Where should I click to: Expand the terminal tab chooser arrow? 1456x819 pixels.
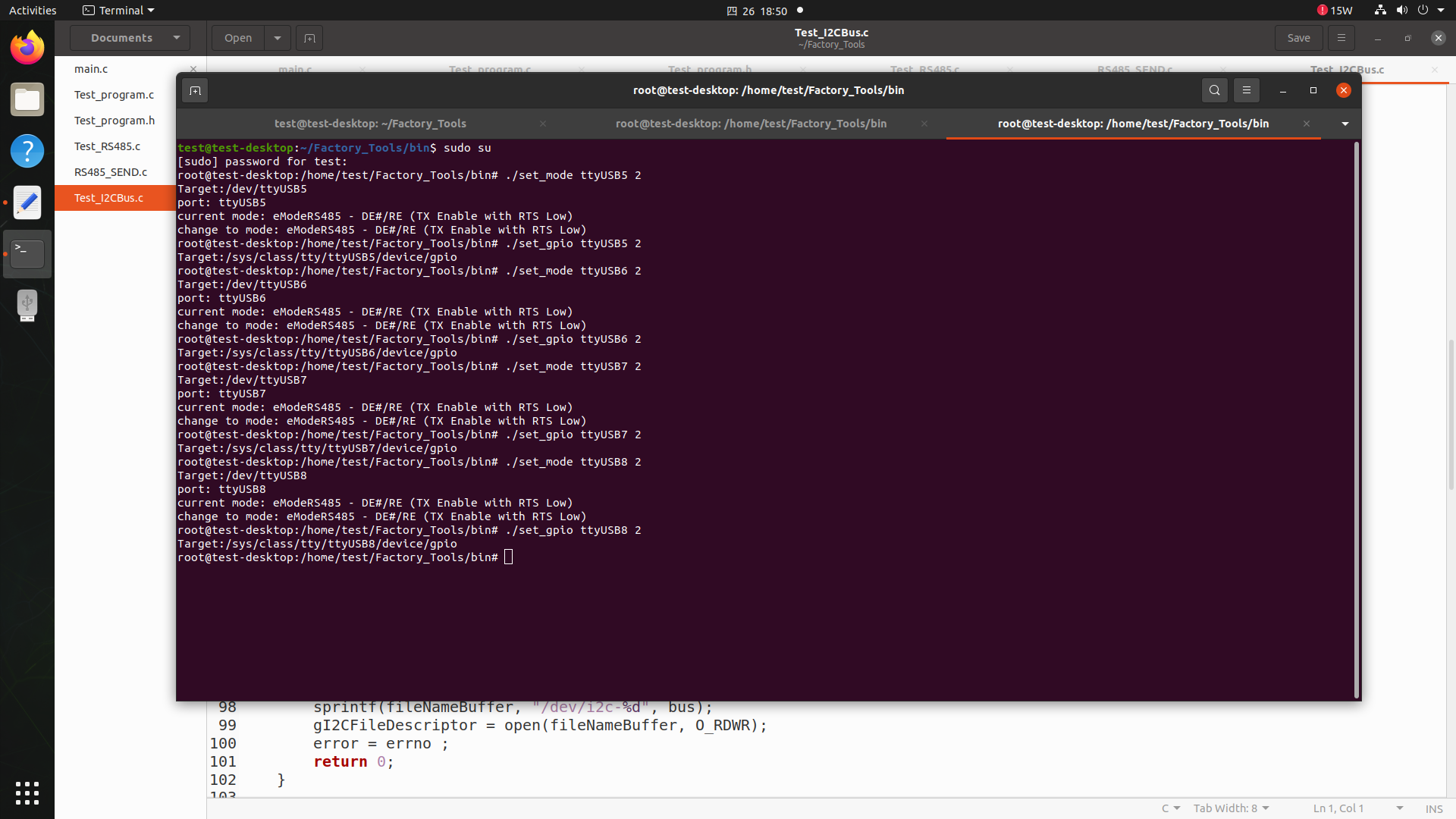click(x=1345, y=124)
